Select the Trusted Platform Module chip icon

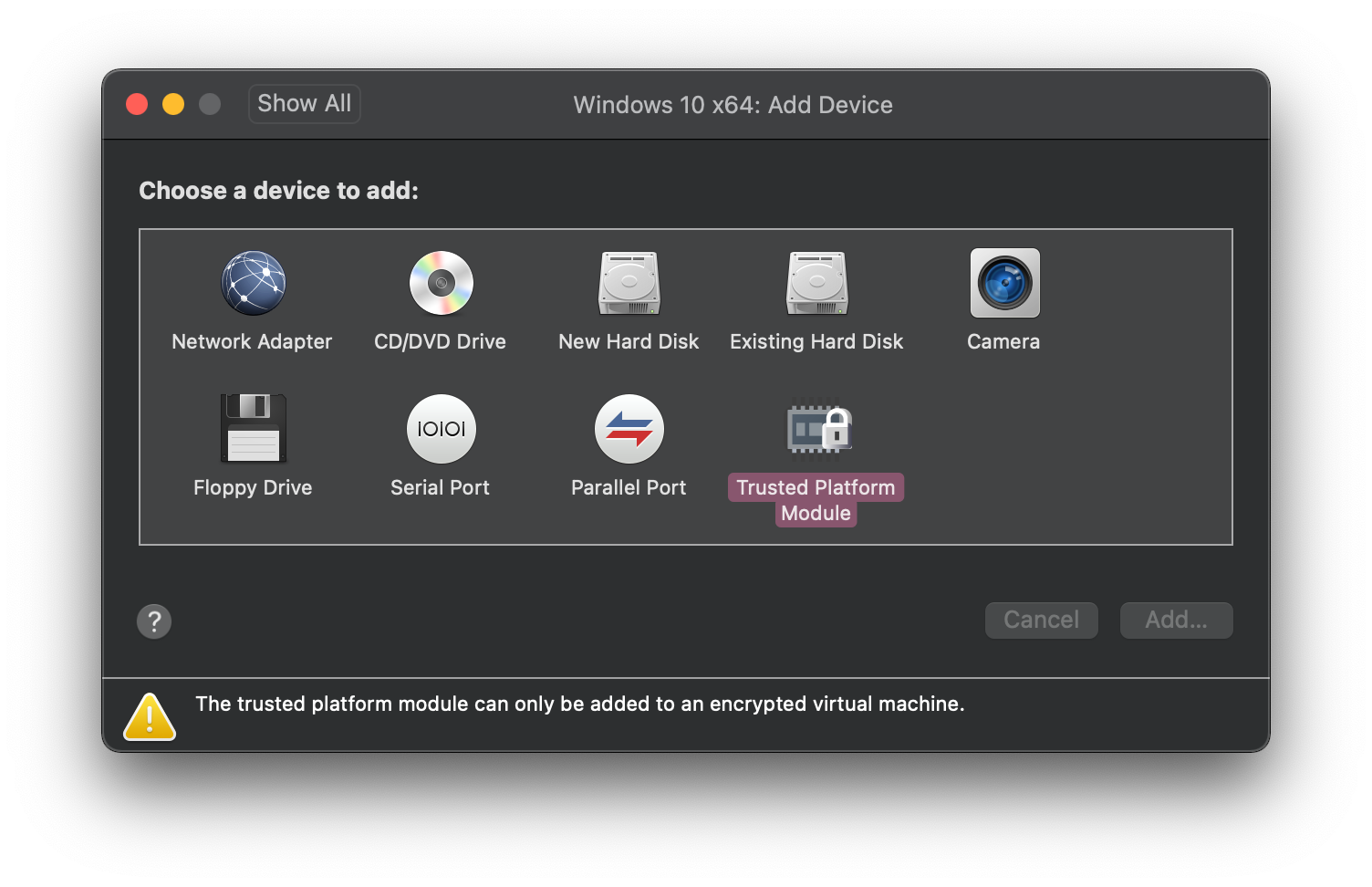click(818, 429)
